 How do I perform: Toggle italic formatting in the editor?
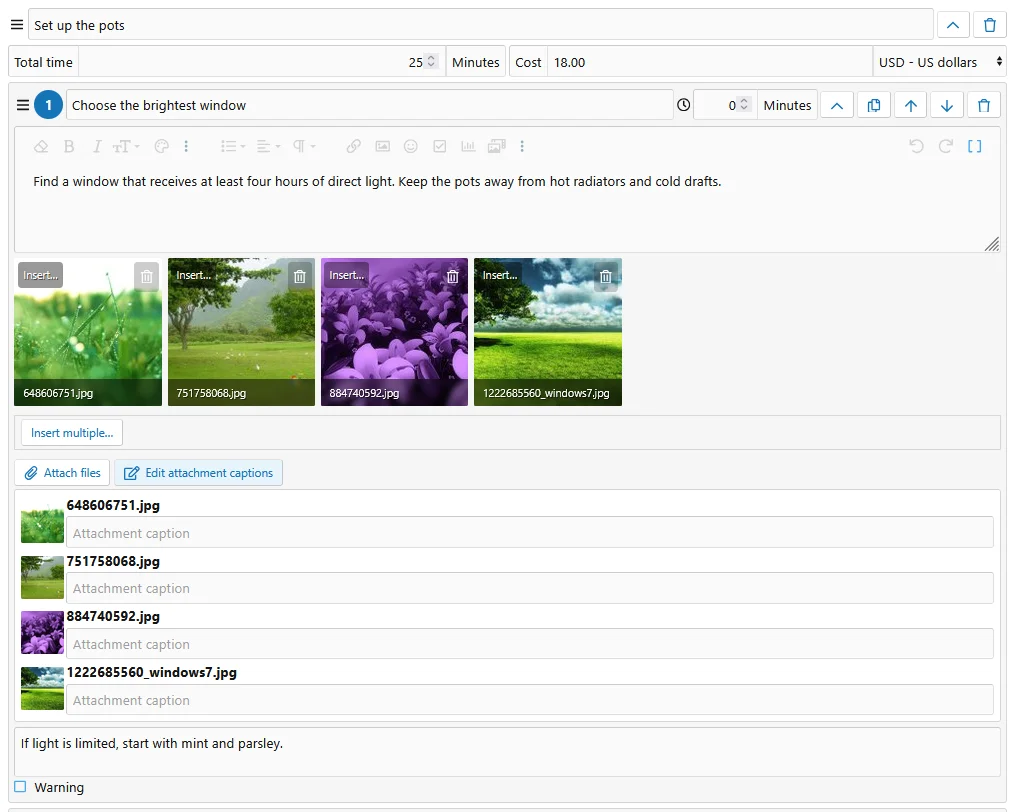[x=97, y=147]
